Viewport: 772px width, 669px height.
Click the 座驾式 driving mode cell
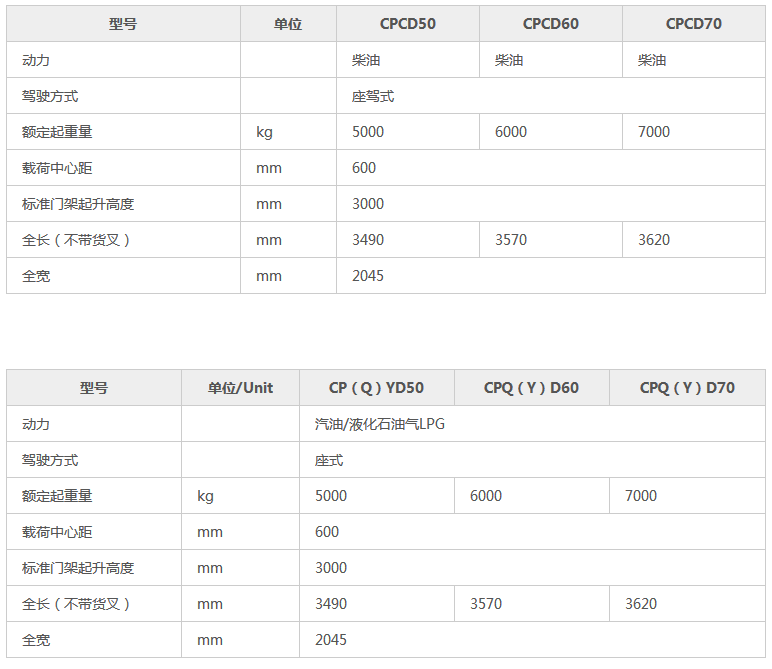tap(372, 96)
